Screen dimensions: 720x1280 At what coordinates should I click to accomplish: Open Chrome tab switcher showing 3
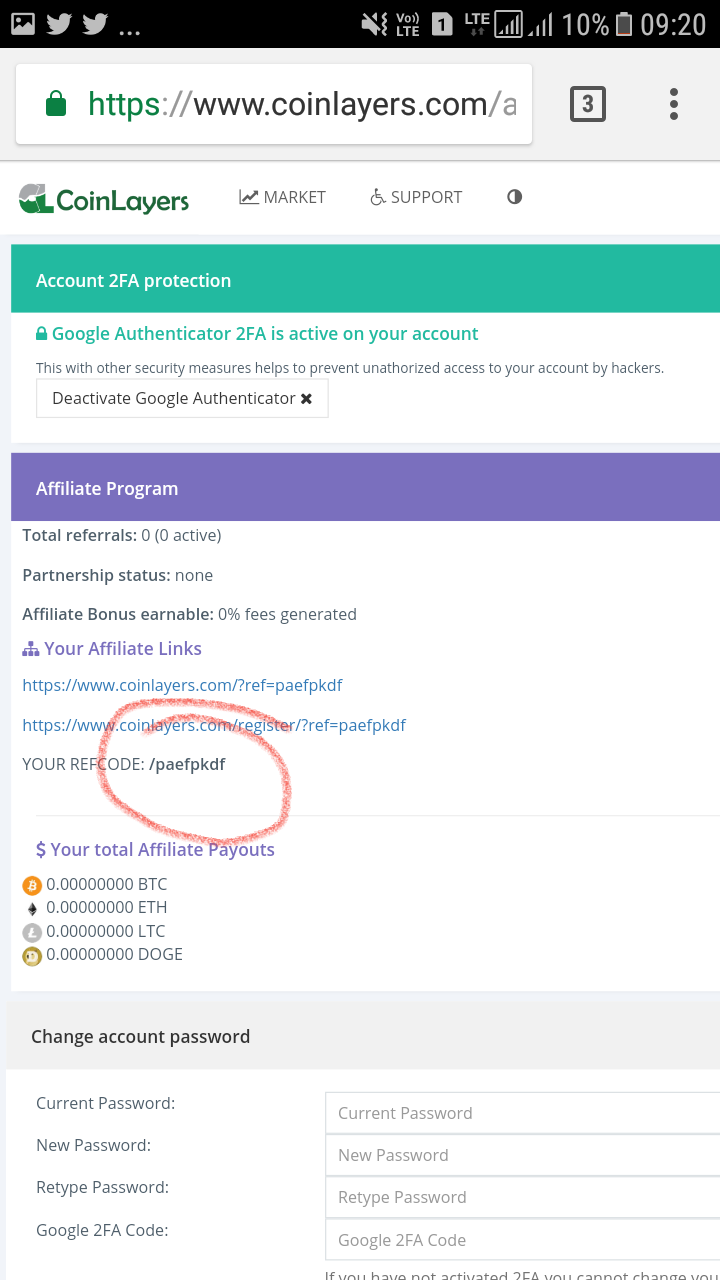[587, 104]
